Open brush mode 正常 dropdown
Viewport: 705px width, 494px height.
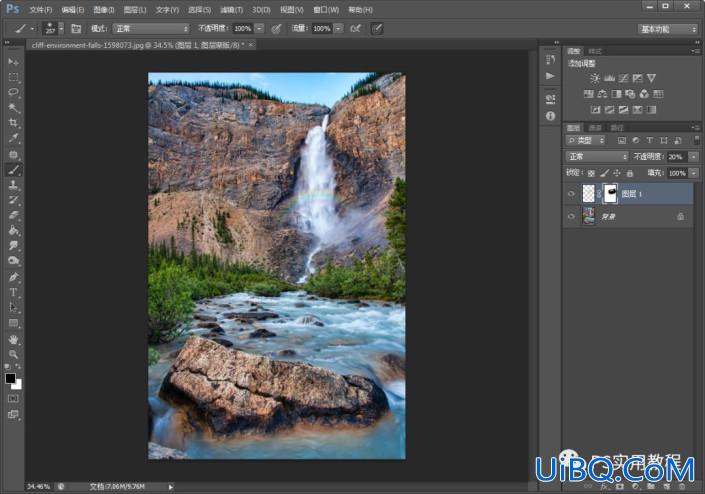(152, 29)
